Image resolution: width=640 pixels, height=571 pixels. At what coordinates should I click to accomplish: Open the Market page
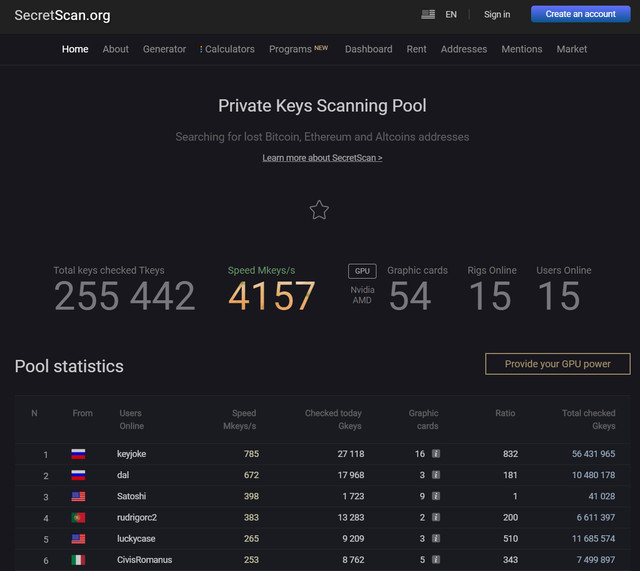point(572,49)
